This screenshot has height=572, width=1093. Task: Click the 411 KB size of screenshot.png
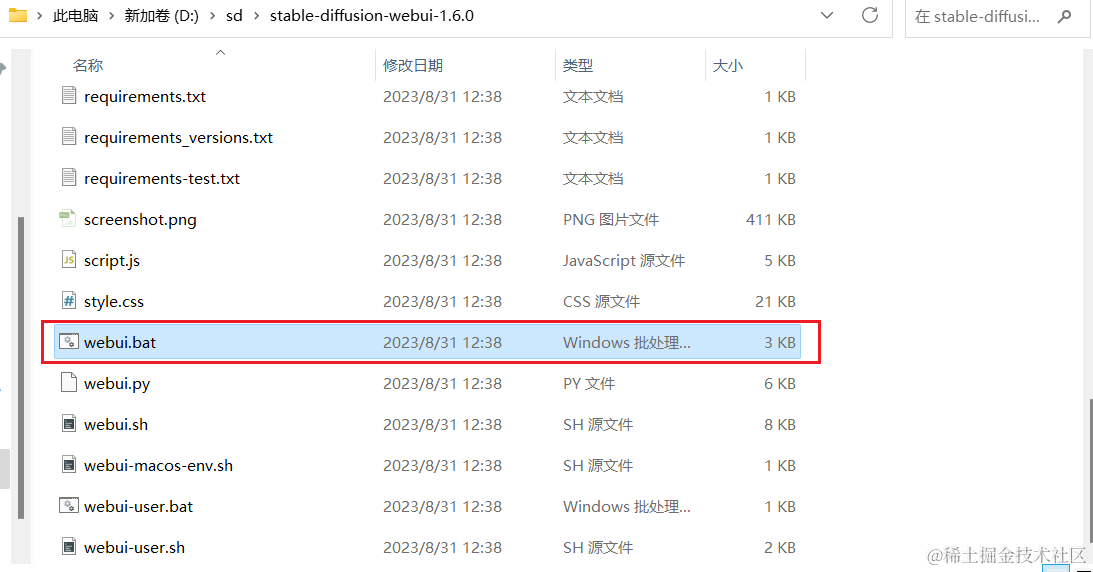coord(770,219)
